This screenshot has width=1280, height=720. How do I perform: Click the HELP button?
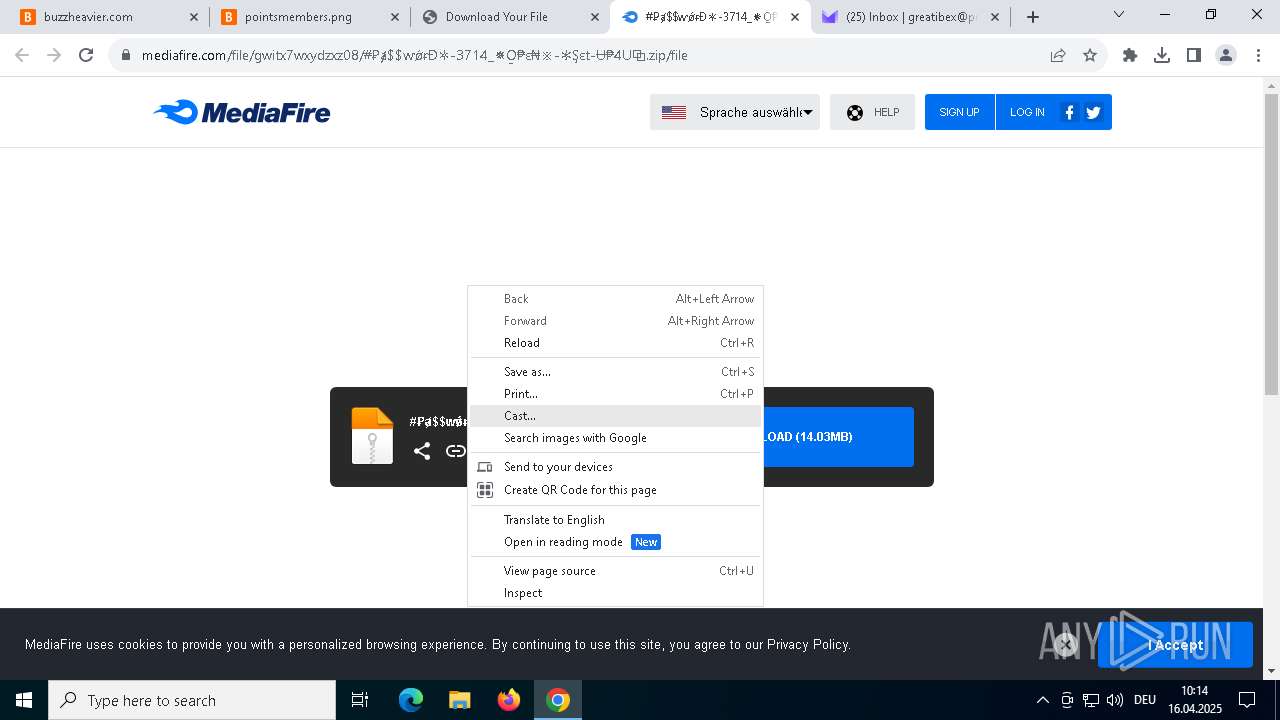(872, 112)
